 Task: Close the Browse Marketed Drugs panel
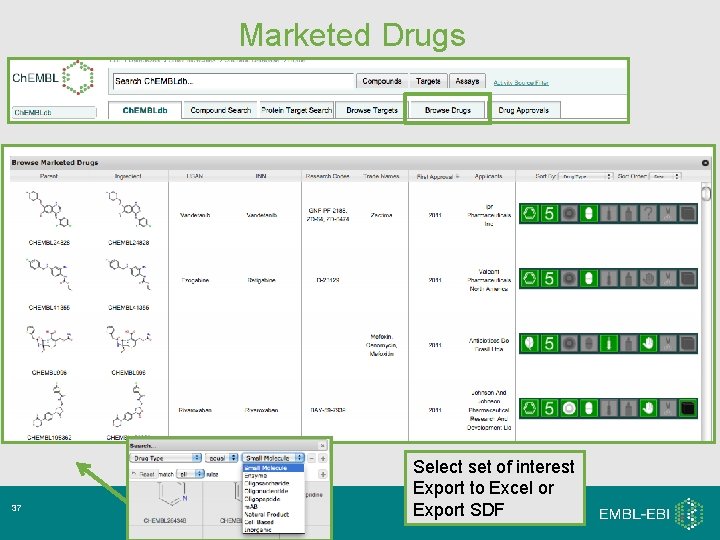point(705,163)
